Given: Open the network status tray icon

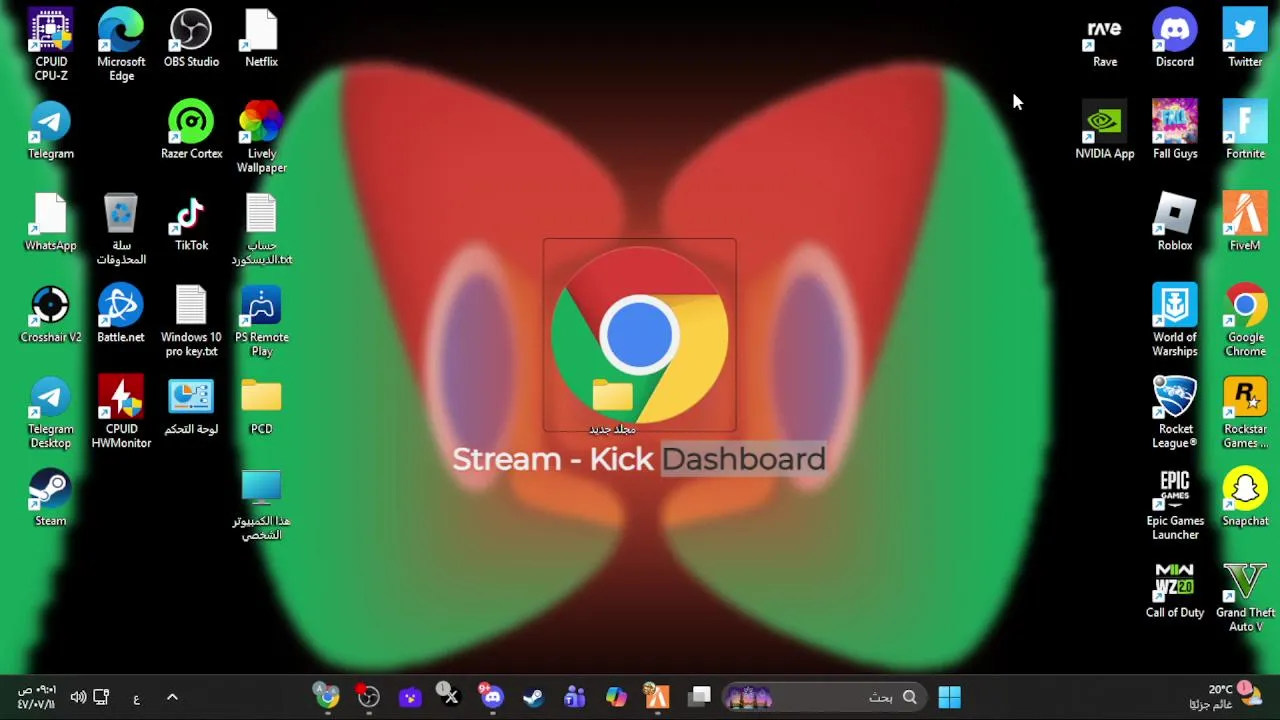Looking at the screenshot, I should click(x=101, y=697).
